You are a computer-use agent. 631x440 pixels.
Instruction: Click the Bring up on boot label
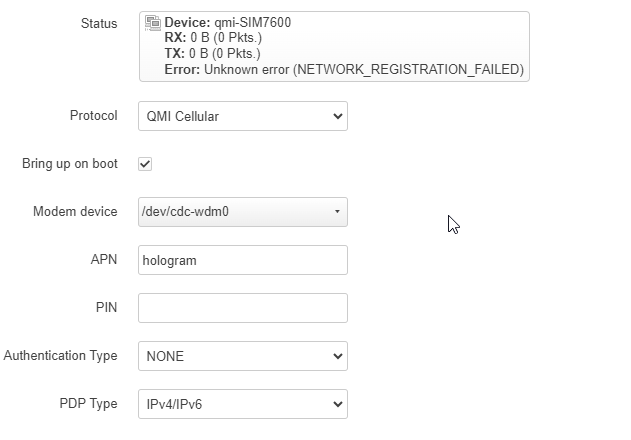click(x=70, y=164)
